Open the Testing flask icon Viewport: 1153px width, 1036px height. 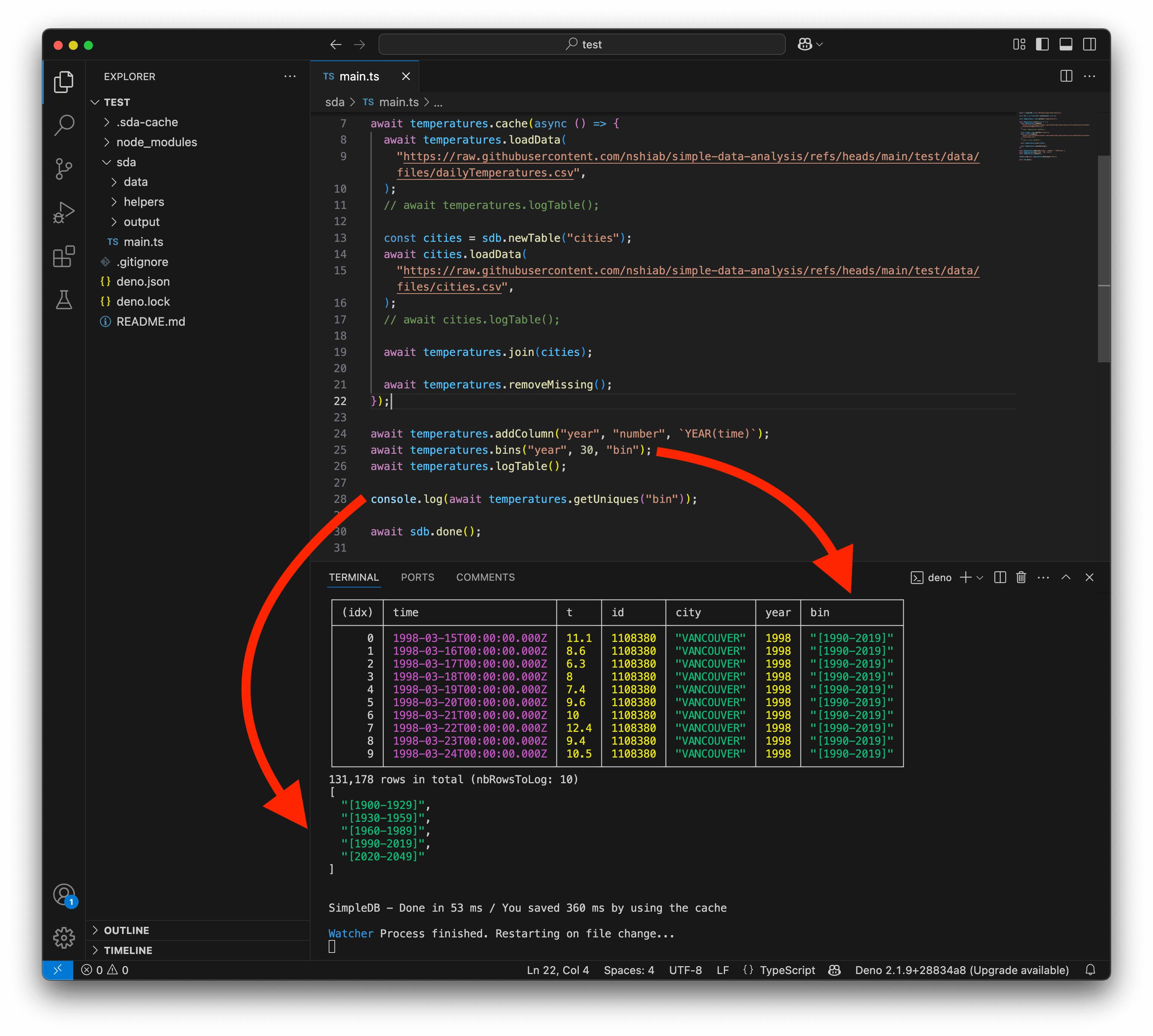click(x=64, y=299)
